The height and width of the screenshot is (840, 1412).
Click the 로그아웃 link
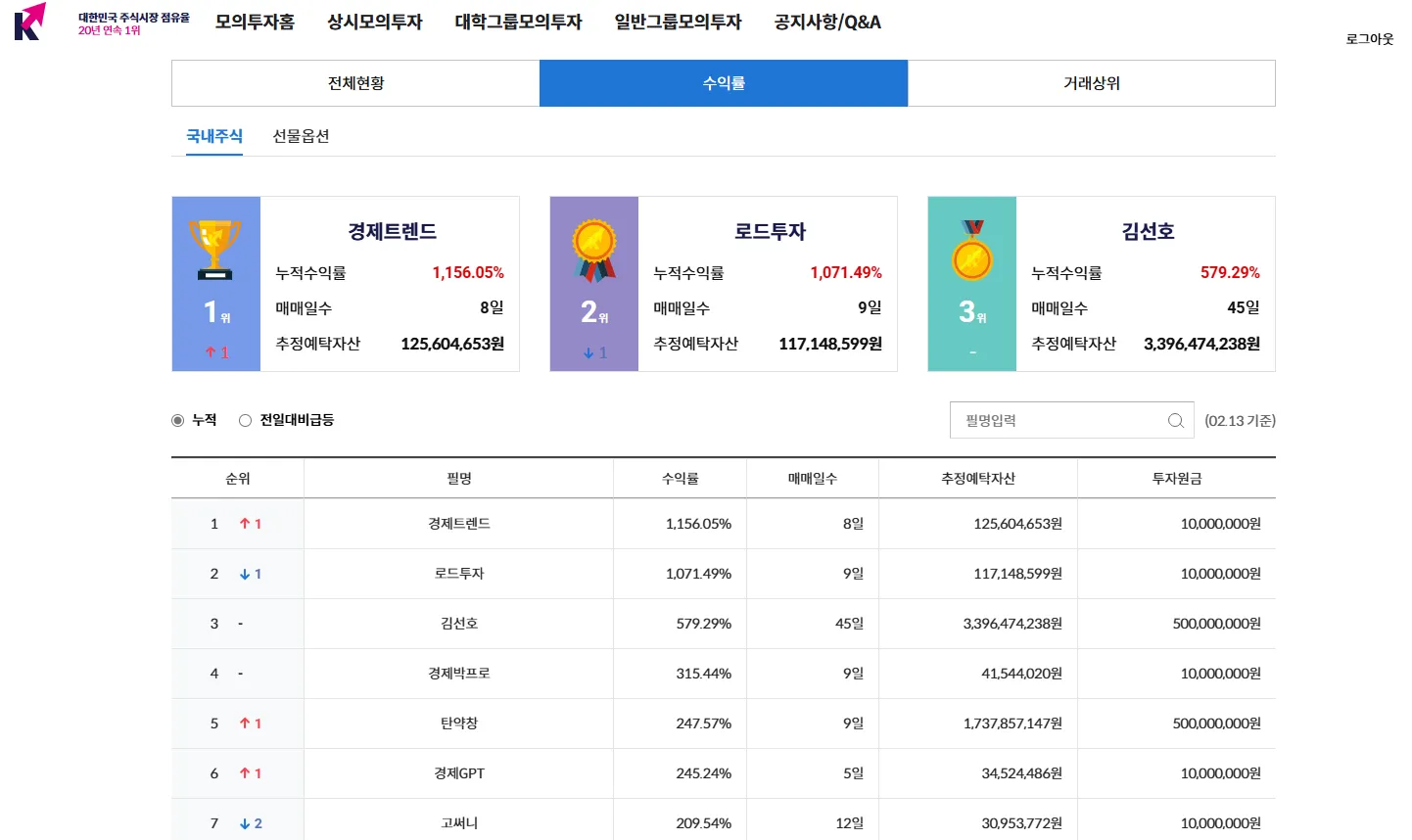tap(1368, 39)
